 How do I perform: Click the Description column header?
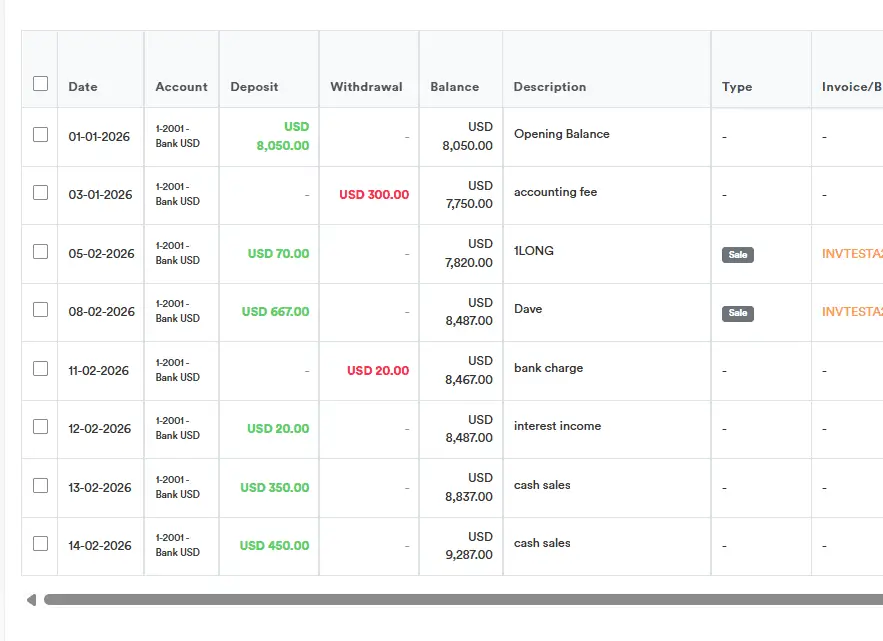point(549,87)
